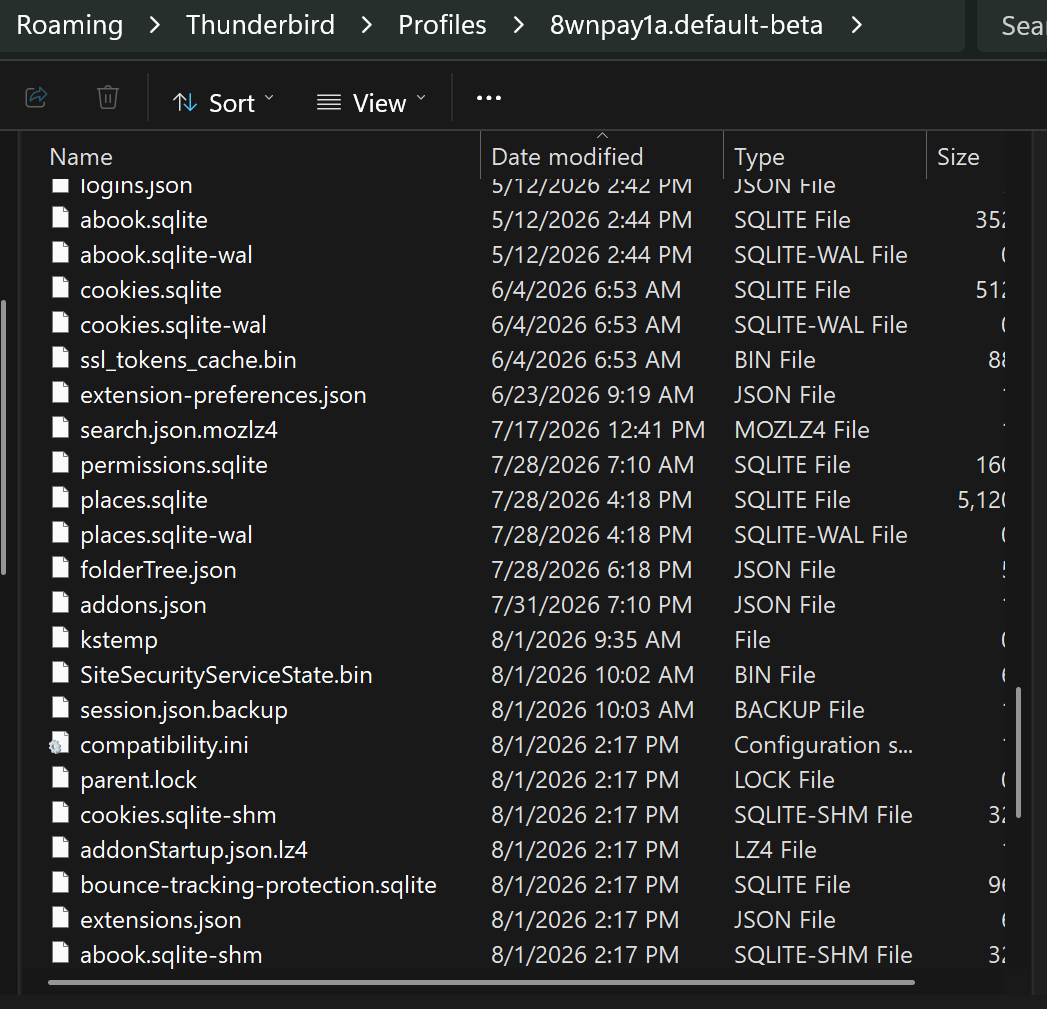Select the extension-preferences.json file icon

tap(61, 393)
